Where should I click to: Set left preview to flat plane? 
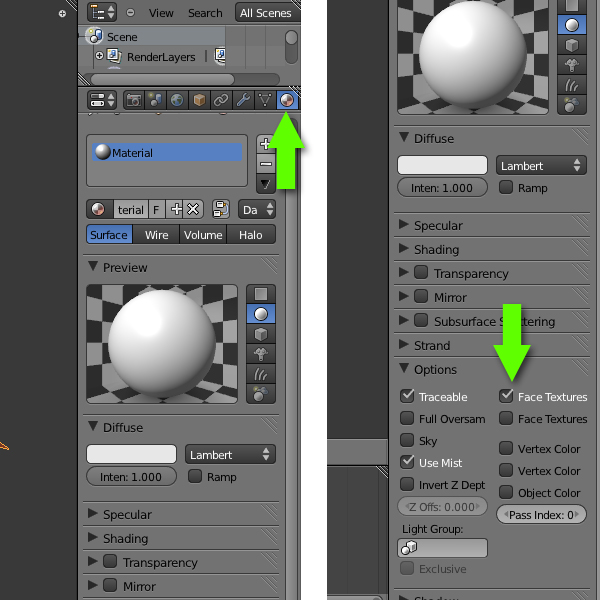(261, 294)
